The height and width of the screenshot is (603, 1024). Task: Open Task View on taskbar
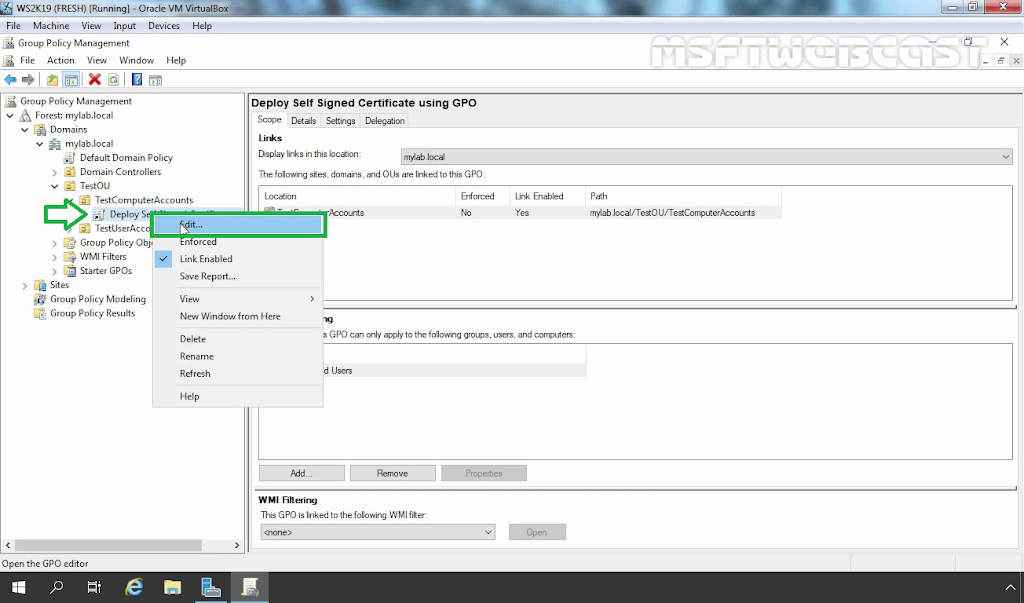click(x=95, y=587)
